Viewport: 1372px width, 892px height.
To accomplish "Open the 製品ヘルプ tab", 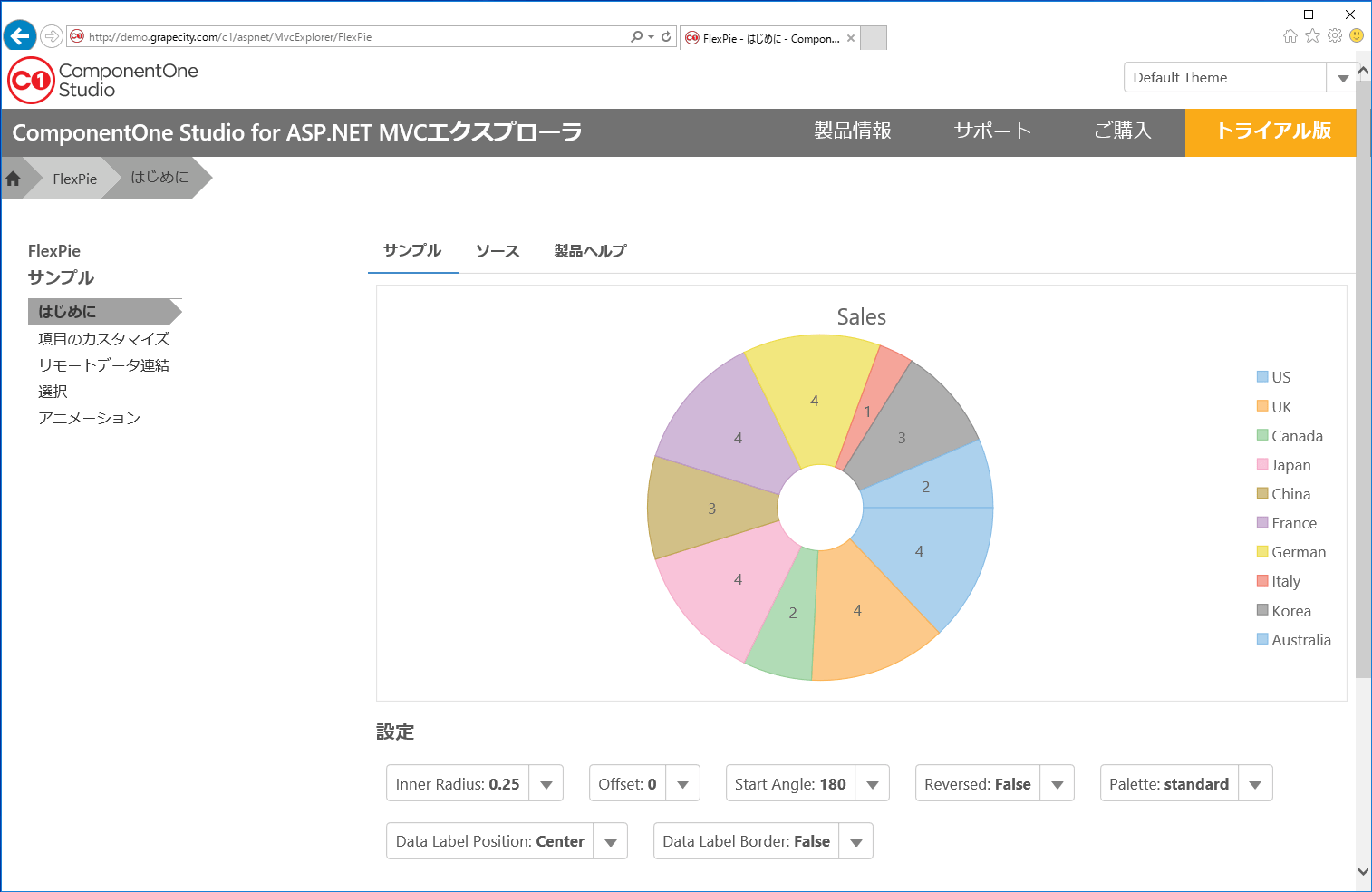I will pyautogui.click(x=589, y=250).
